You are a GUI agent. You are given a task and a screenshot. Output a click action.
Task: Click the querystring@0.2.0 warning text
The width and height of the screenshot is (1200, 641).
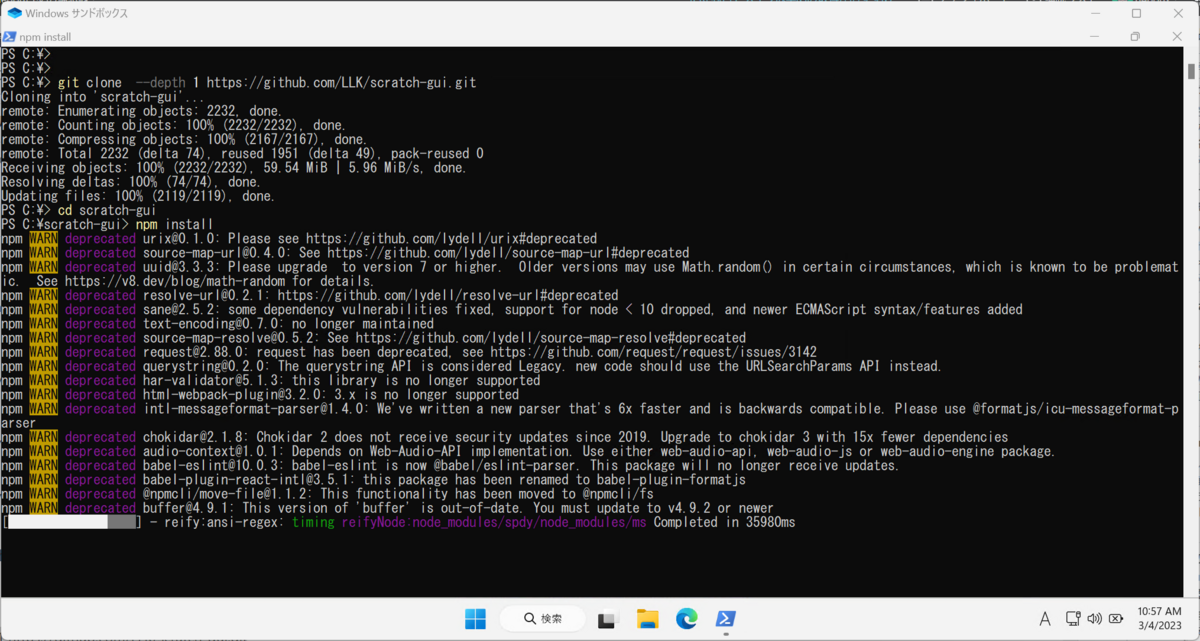pyautogui.click(x=542, y=367)
